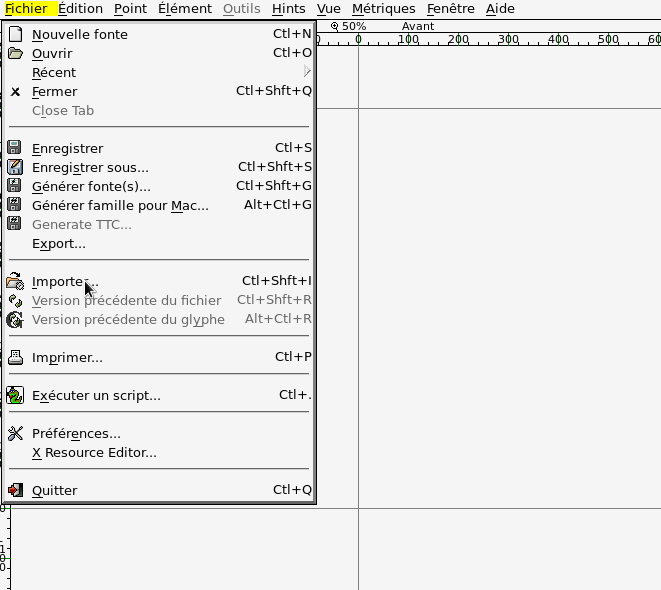Screen dimensions: 661x590
Task: Click the Exécuter un script icon
Action: [x=15, y=395]
